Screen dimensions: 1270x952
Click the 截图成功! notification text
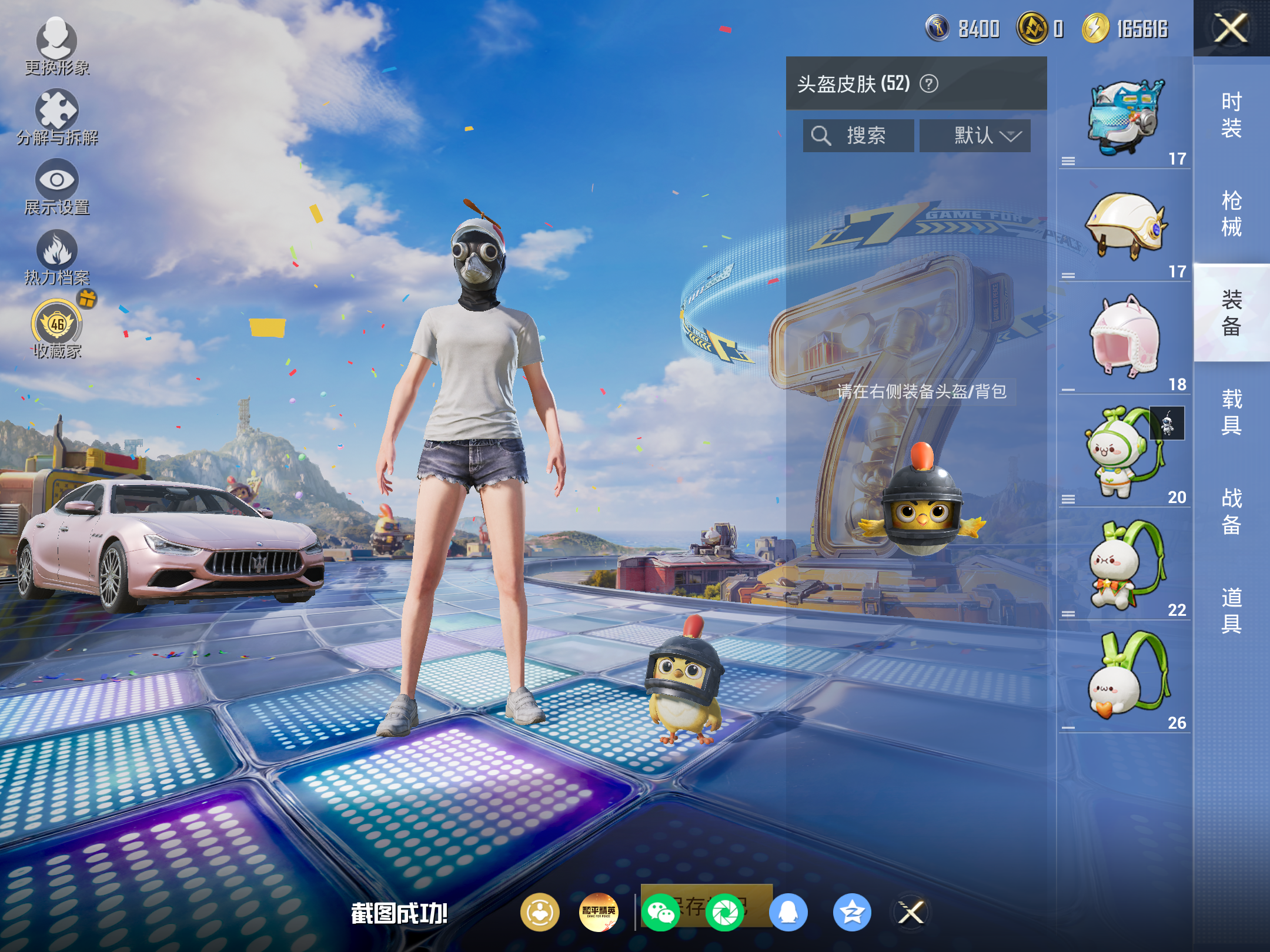pos(399,913)
